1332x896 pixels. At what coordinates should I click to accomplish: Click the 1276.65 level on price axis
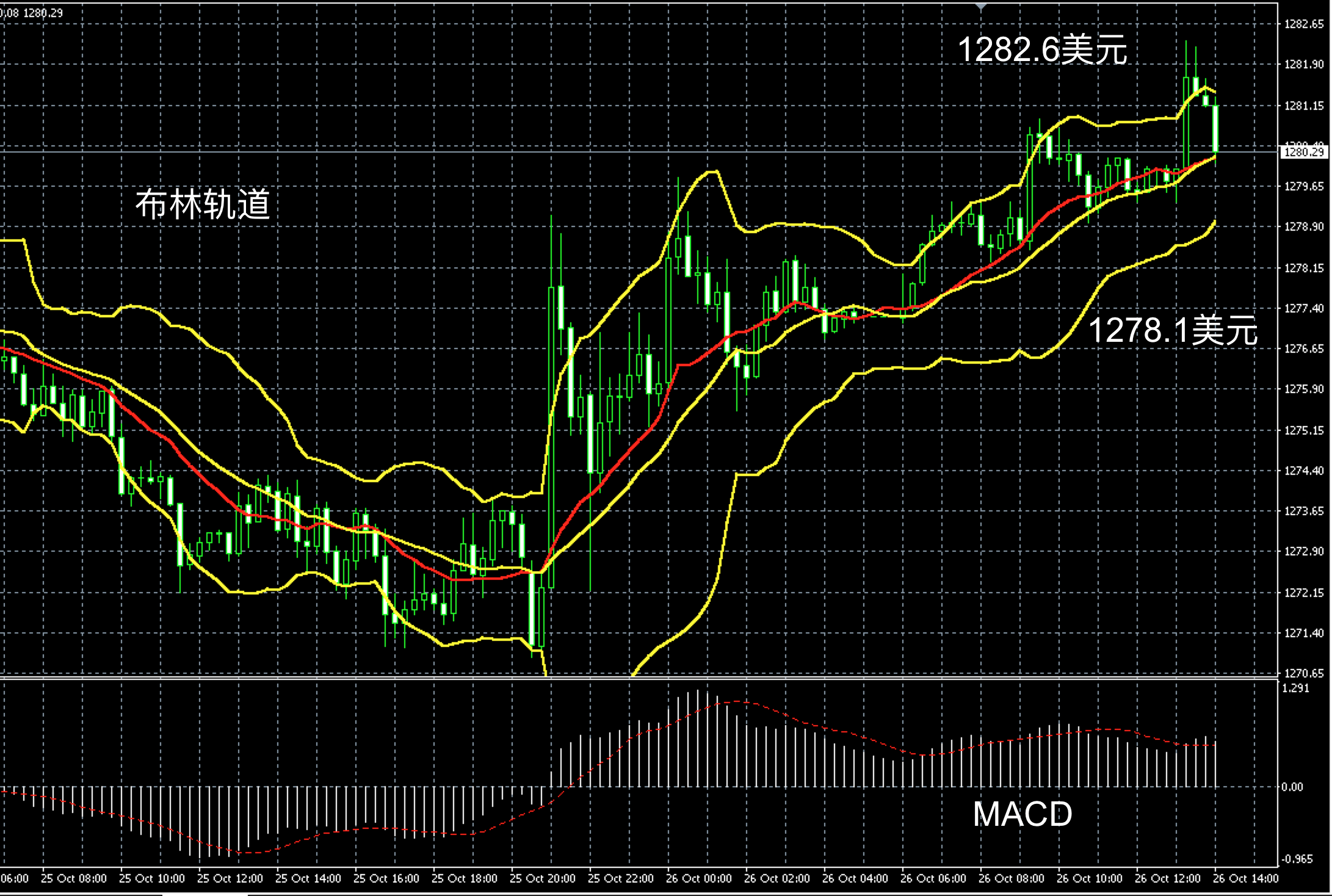point(1304,349)
